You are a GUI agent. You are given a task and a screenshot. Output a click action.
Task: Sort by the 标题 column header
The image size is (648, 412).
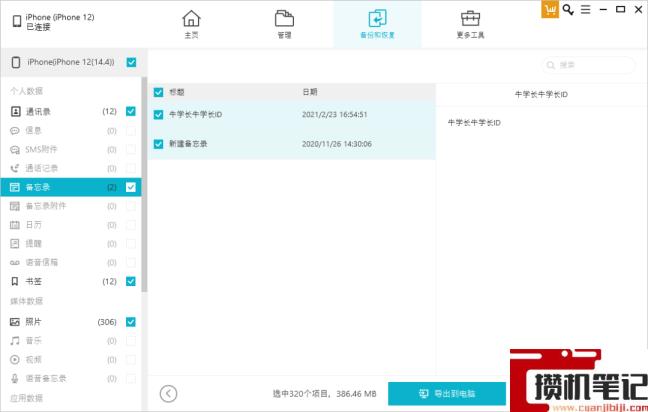coord(176,92)
